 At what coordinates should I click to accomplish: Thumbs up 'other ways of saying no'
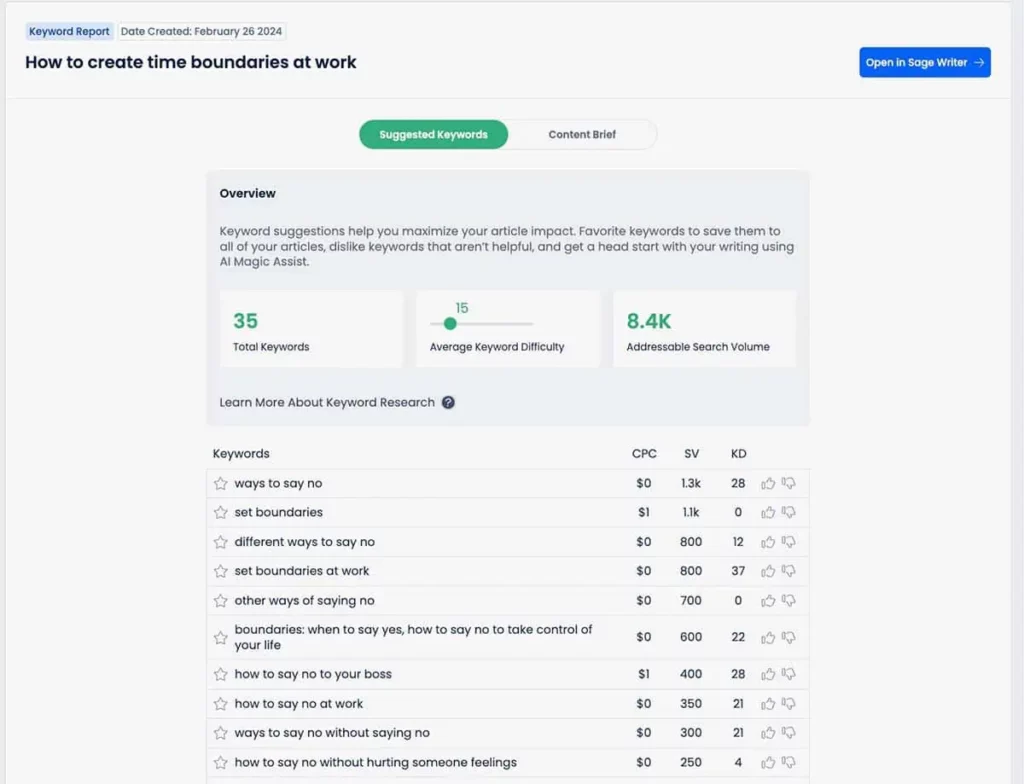pos(768,600)
